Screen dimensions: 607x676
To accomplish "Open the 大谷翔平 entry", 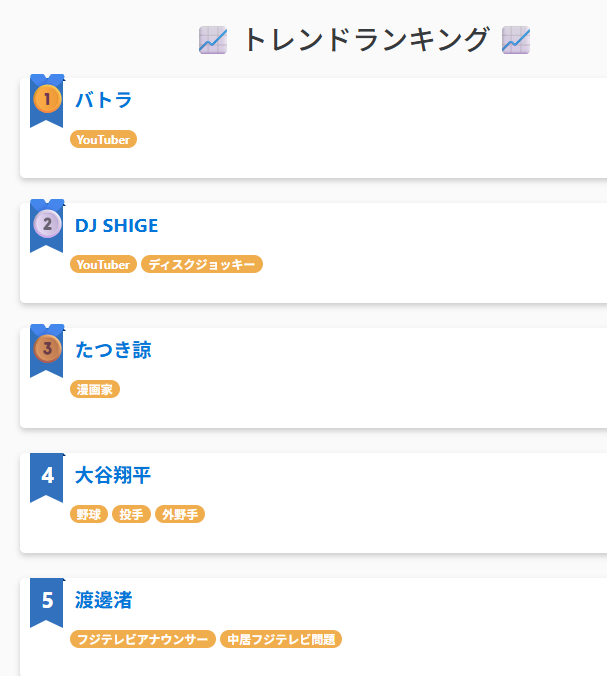I will (113, 475).
